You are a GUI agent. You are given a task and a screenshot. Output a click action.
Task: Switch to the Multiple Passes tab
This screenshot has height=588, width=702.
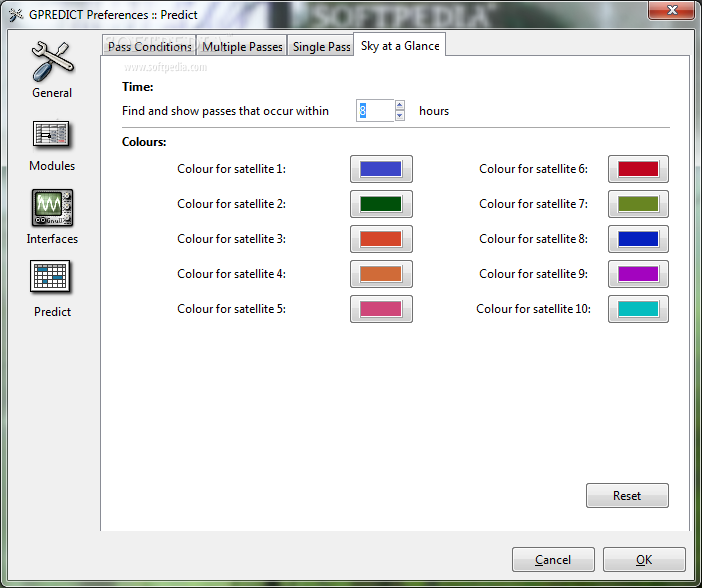point(242,47)
